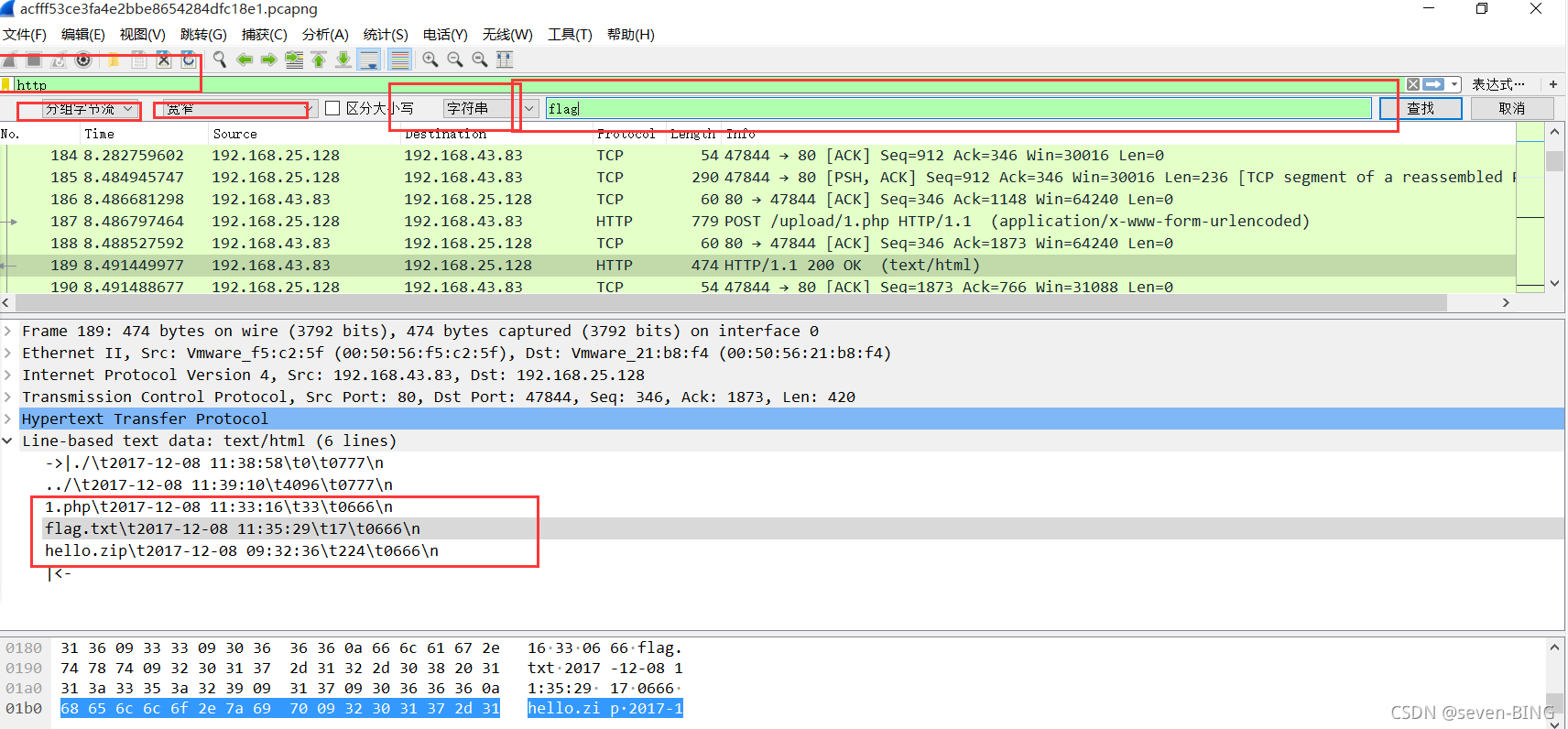Open the 字符串 search type dropdown
The width and height of the screenshot is (1568, 729).
[x=491, y=109]
